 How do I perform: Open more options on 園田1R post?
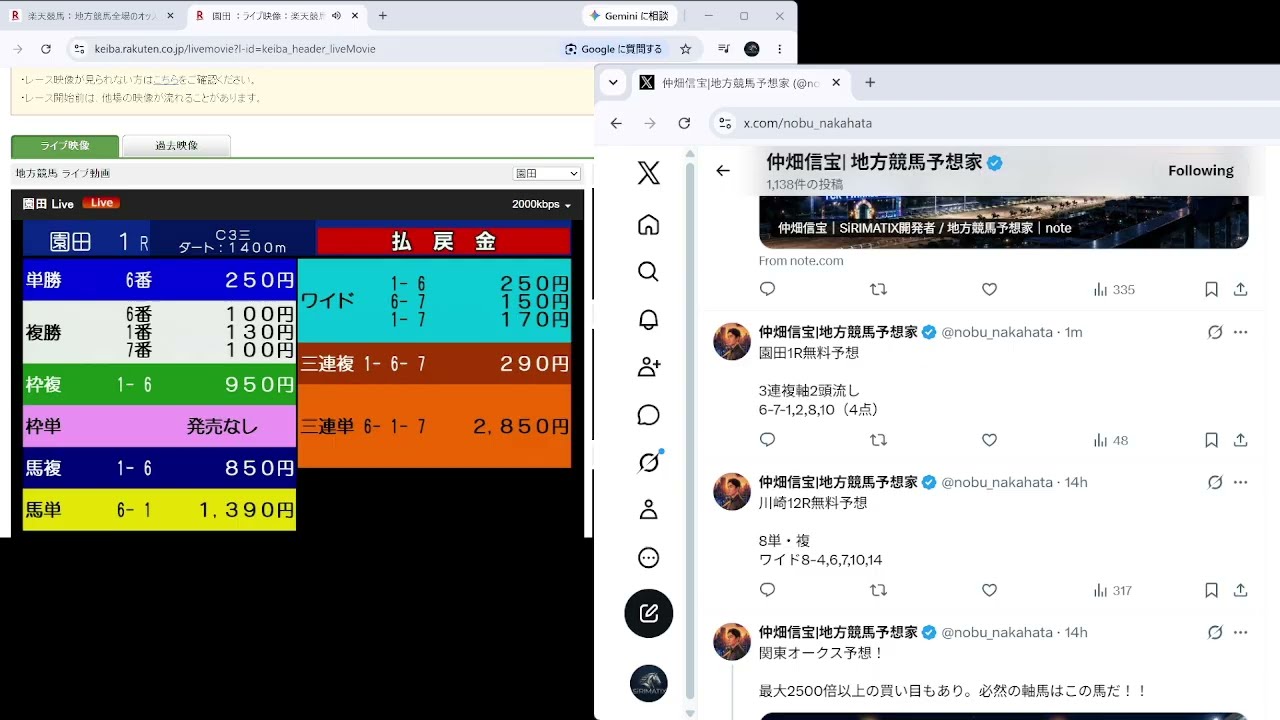[1240, 332]
